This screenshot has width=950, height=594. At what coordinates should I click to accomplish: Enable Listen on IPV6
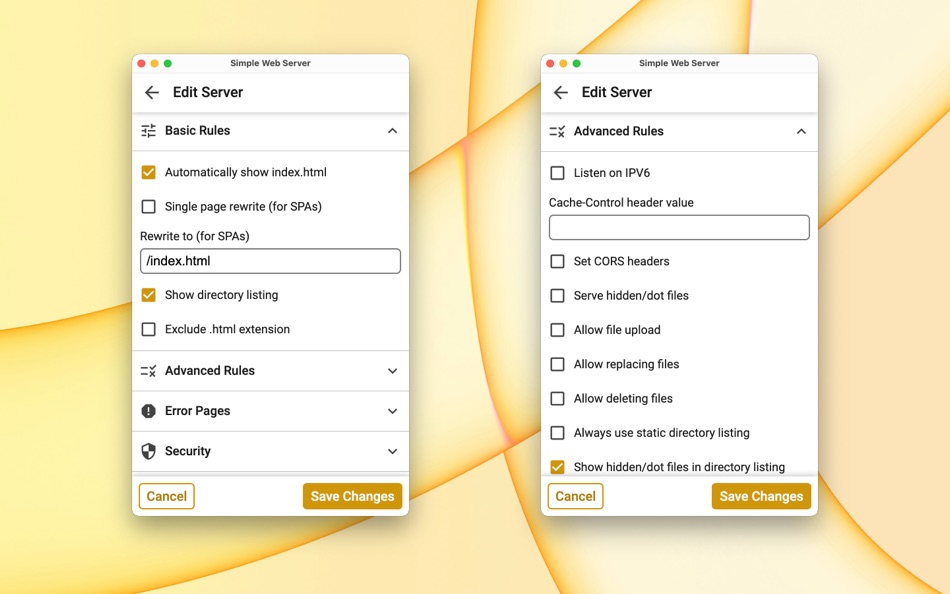557,173
